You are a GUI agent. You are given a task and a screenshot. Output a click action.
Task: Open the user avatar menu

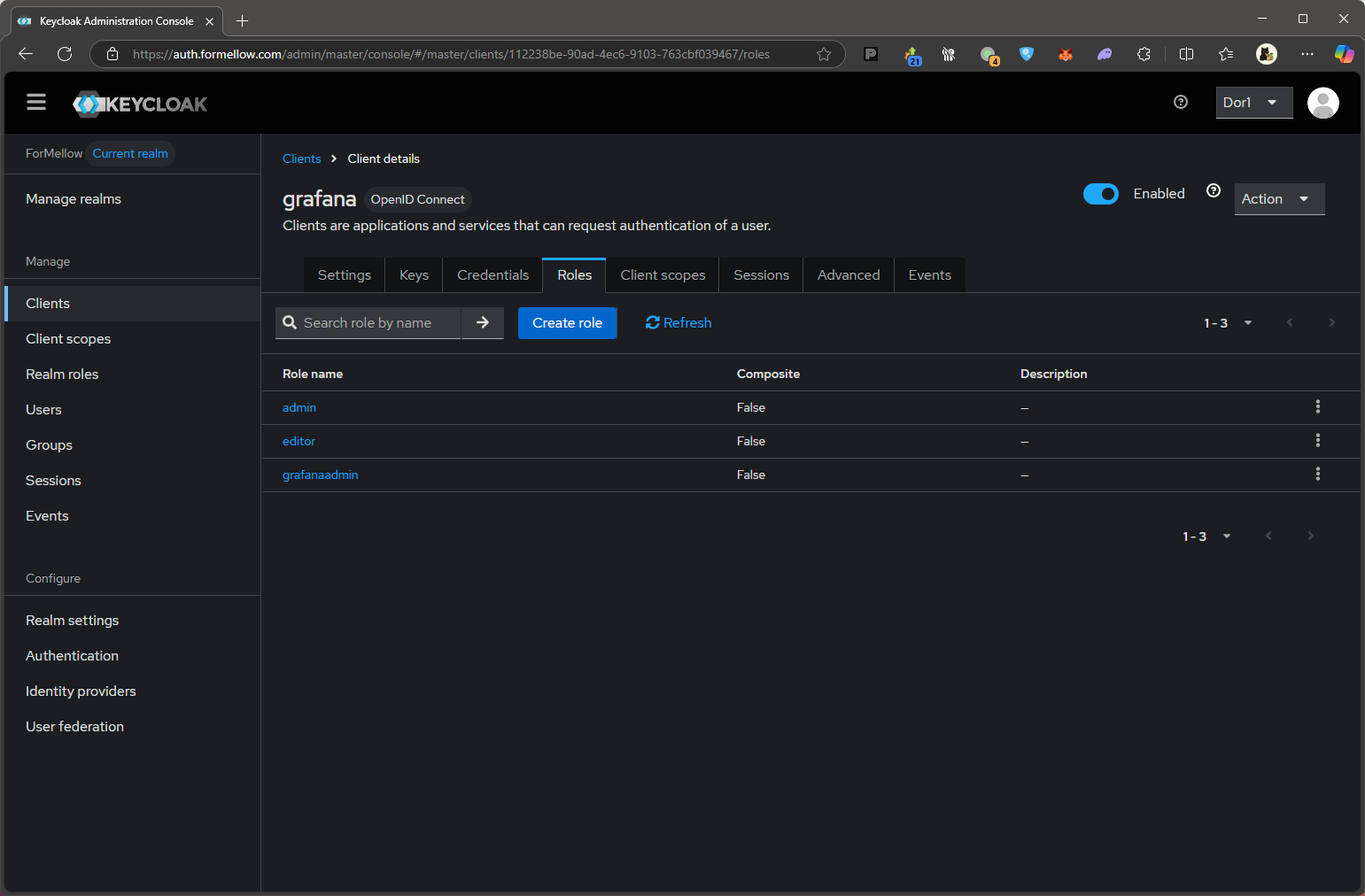1322,103
